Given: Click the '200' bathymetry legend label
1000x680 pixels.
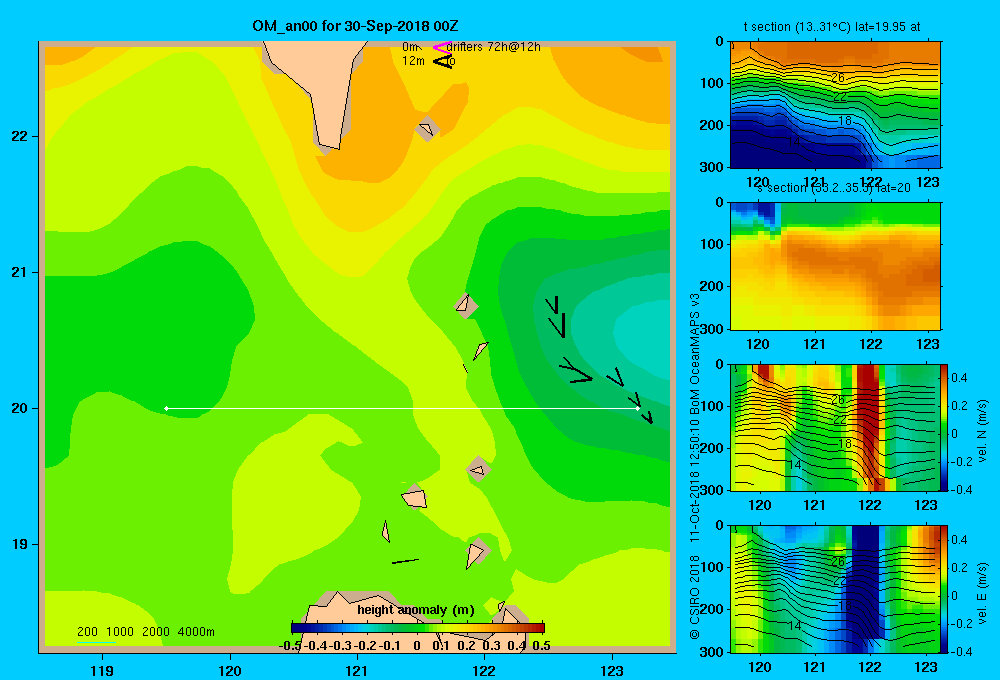Looking at the screenshot, I should (x=87, y=632).
